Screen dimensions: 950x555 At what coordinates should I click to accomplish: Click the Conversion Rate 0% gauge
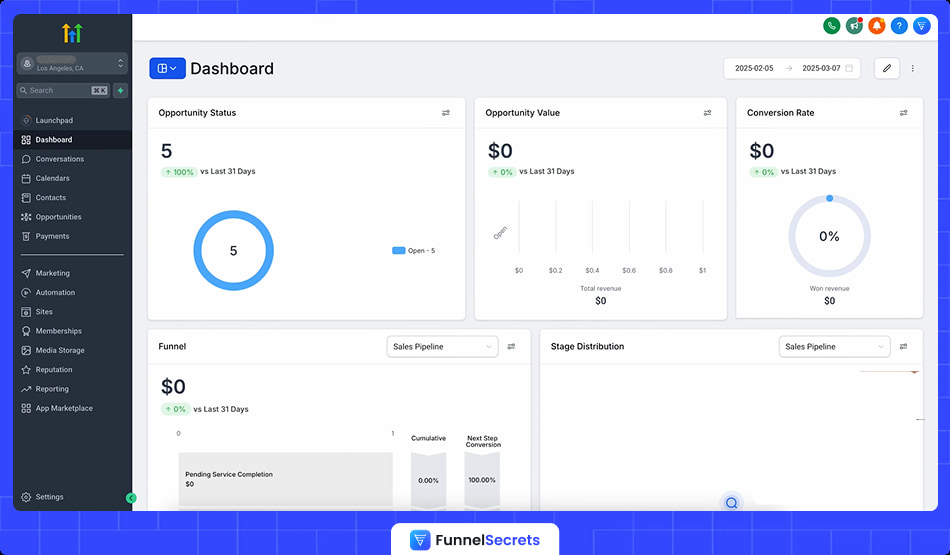click(x=829, y=236)
